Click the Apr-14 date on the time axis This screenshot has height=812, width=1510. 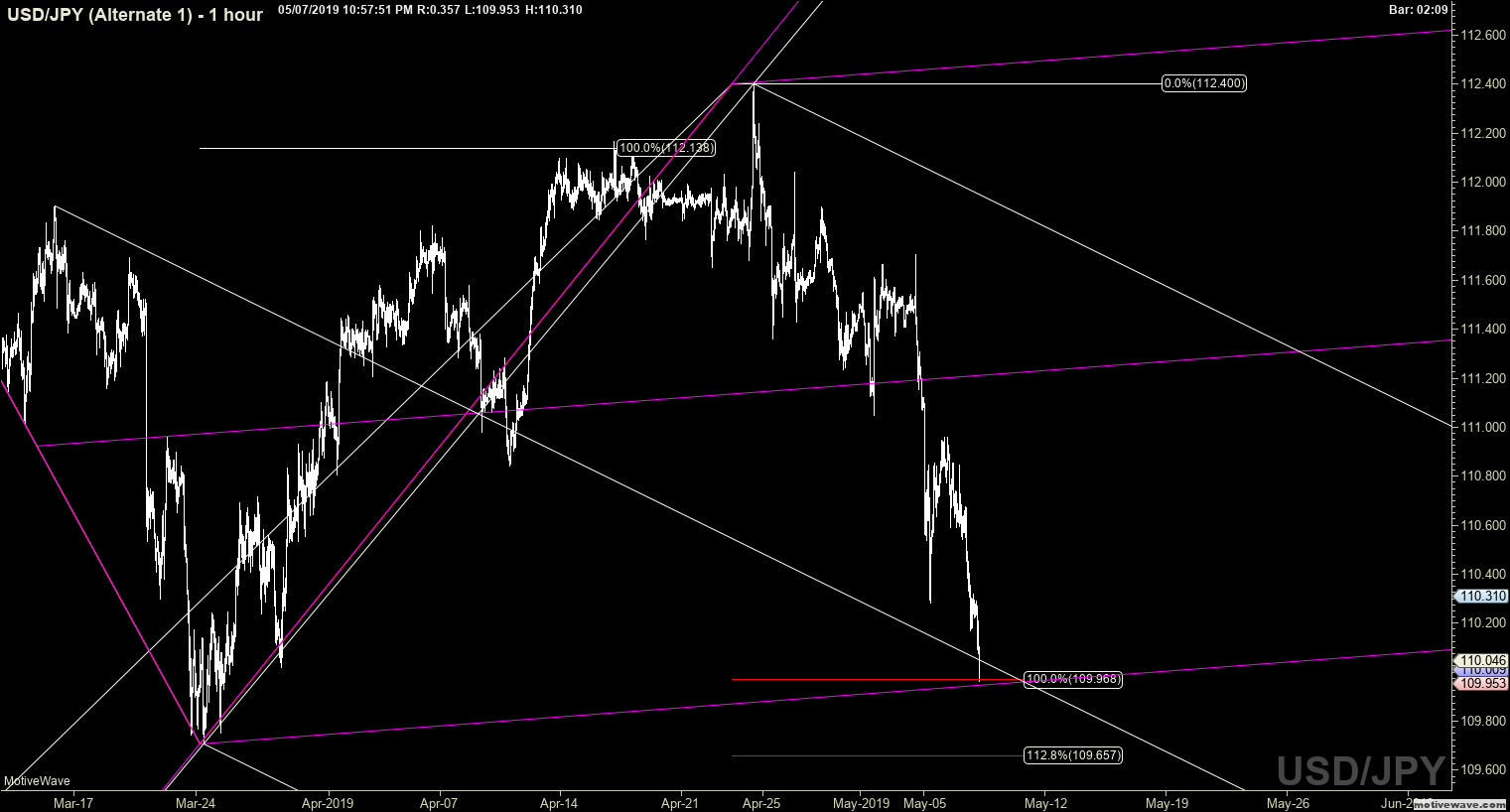click(560, 802)
